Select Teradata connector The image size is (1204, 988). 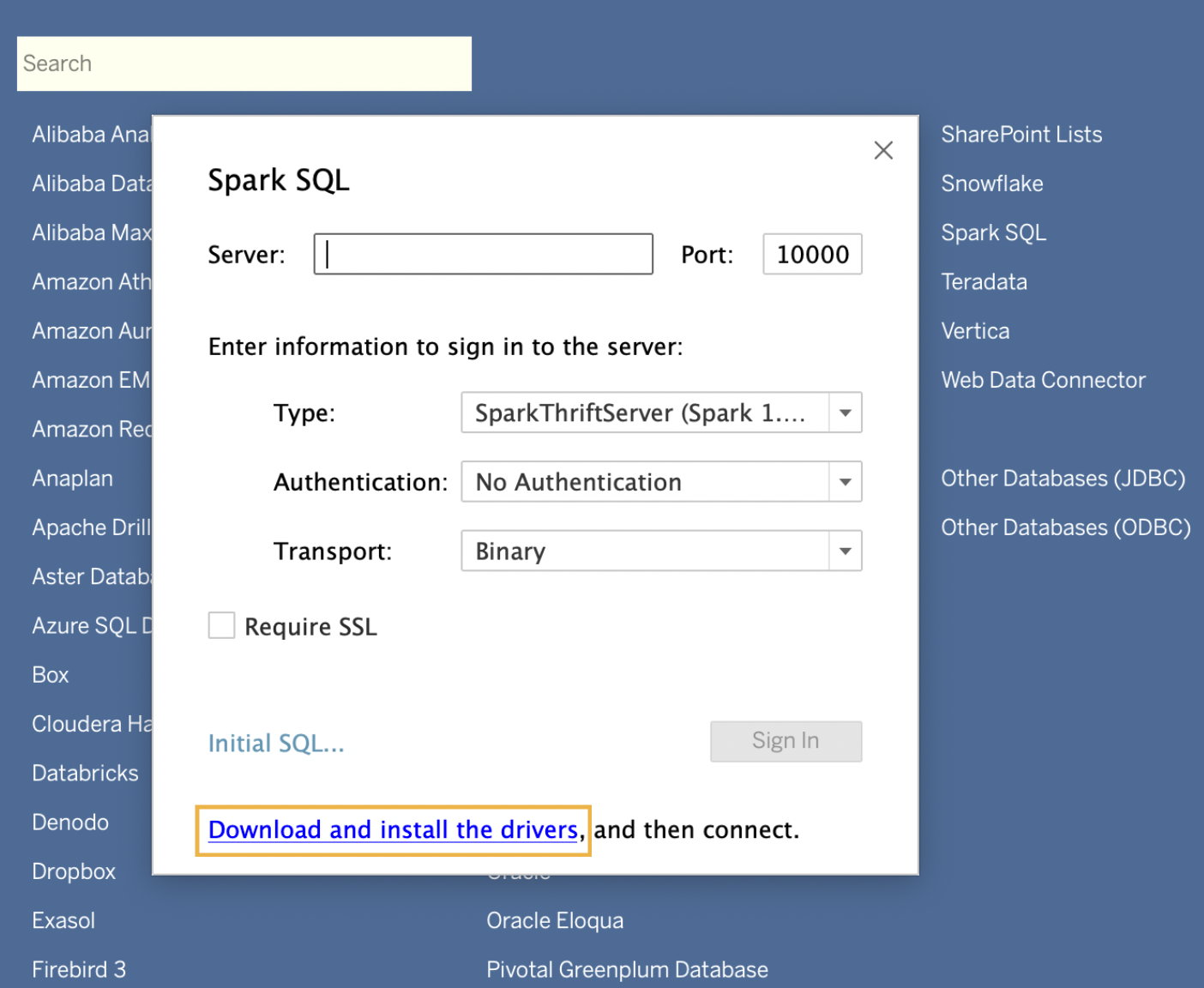(x=984, y=281)
